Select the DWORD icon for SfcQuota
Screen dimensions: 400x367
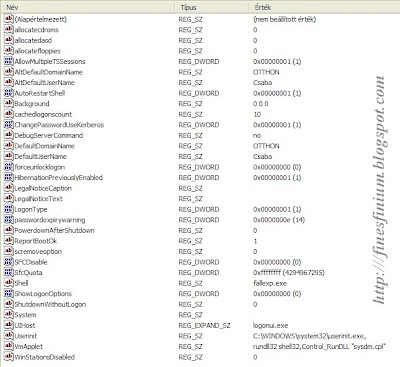(x=8, y=272)
